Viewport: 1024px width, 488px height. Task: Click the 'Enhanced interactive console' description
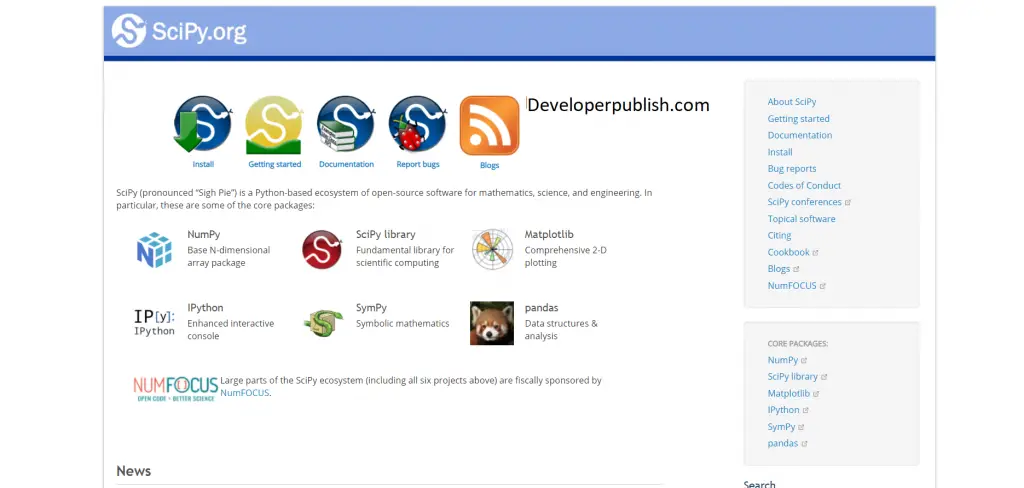click(231, 330)
